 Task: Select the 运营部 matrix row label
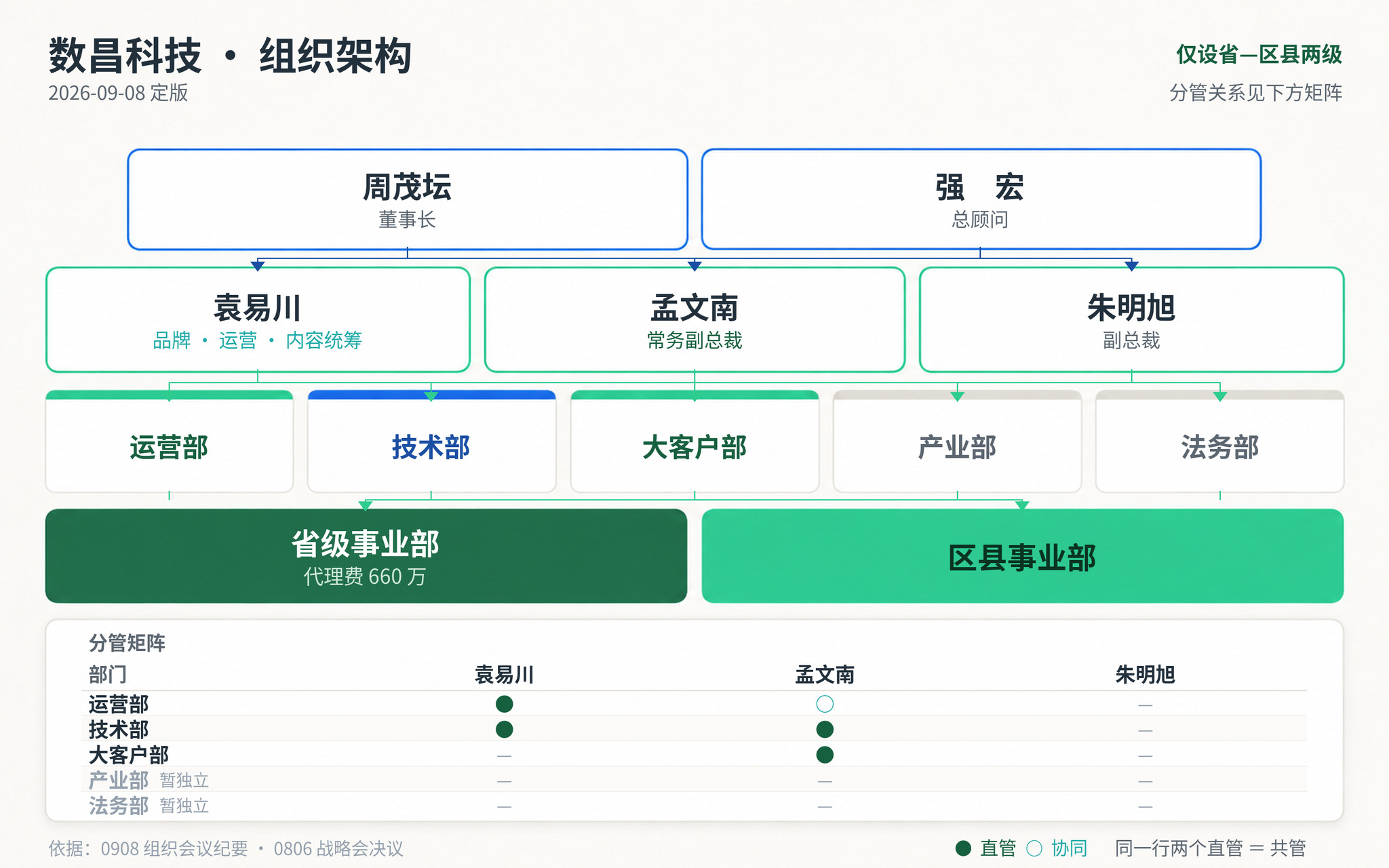click(119, 704)
